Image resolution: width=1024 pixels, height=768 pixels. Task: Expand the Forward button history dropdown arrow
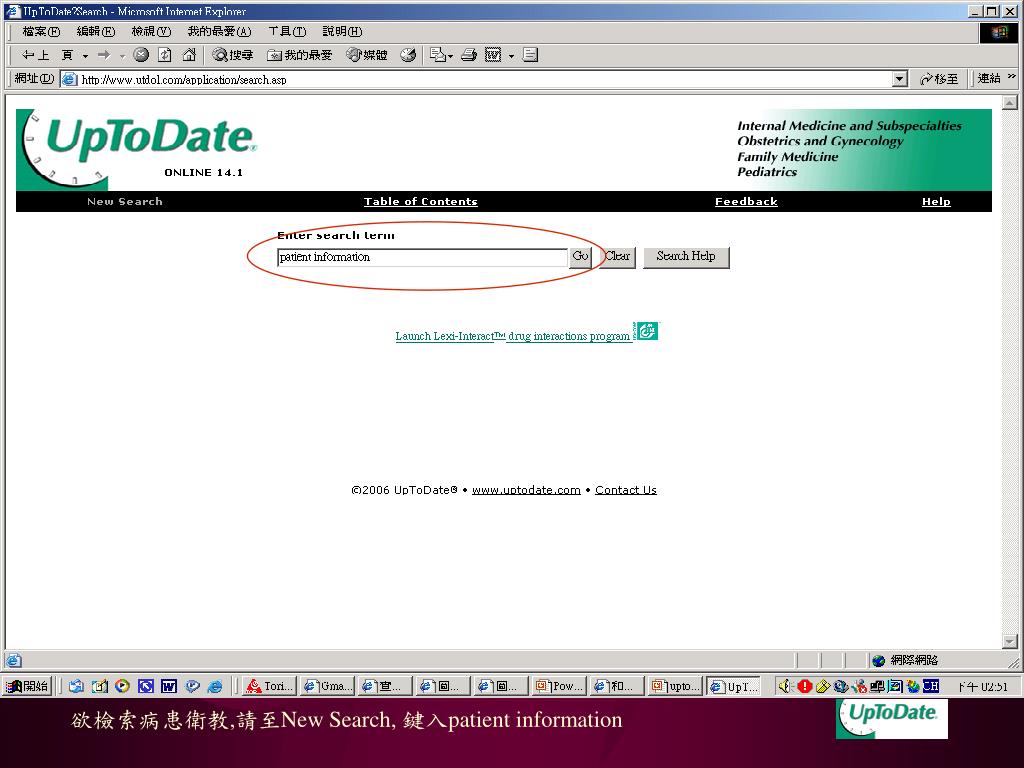coord(121,56)
